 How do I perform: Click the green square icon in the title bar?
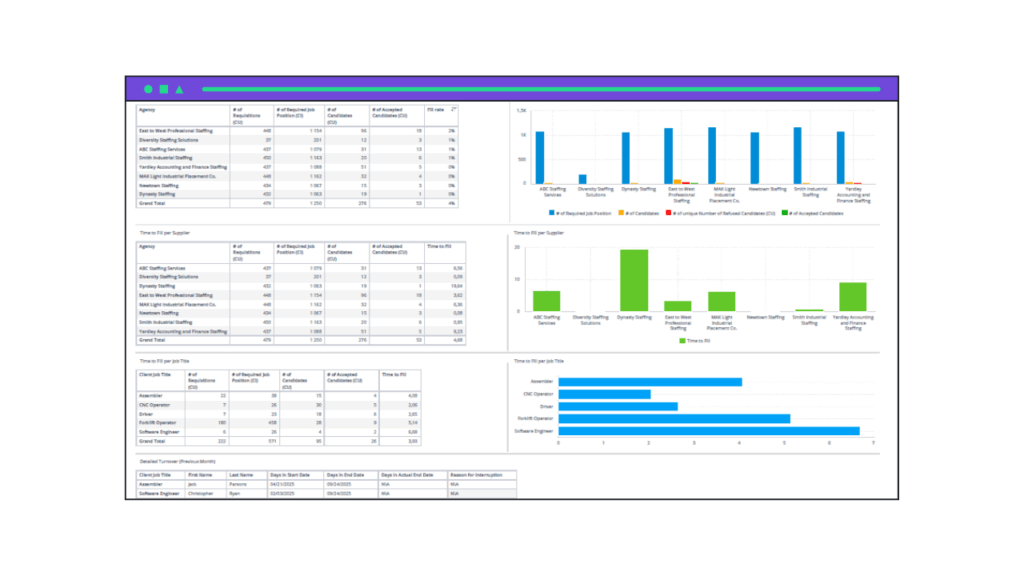163,89
